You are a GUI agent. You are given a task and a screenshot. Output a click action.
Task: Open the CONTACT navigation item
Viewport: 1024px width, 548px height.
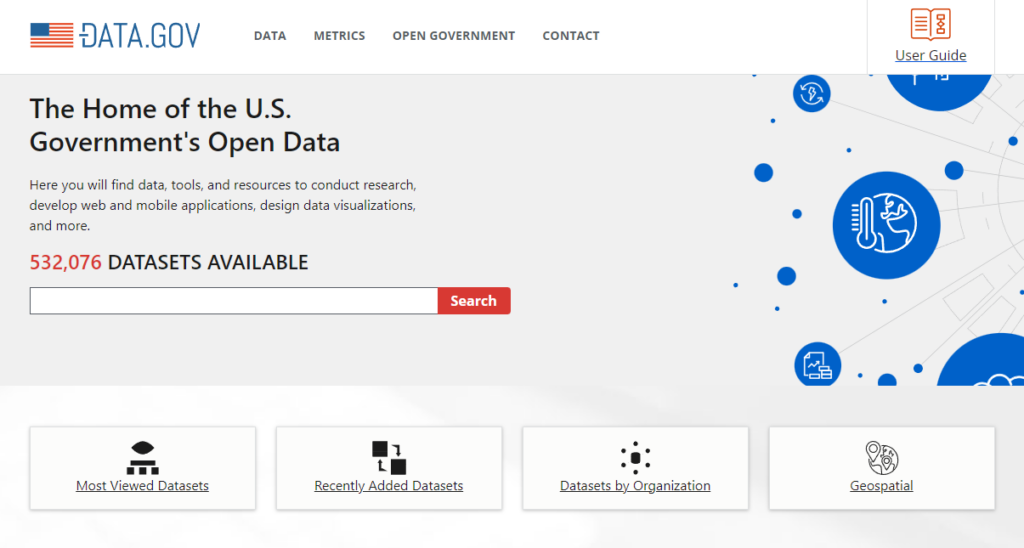tap(571, 36)
